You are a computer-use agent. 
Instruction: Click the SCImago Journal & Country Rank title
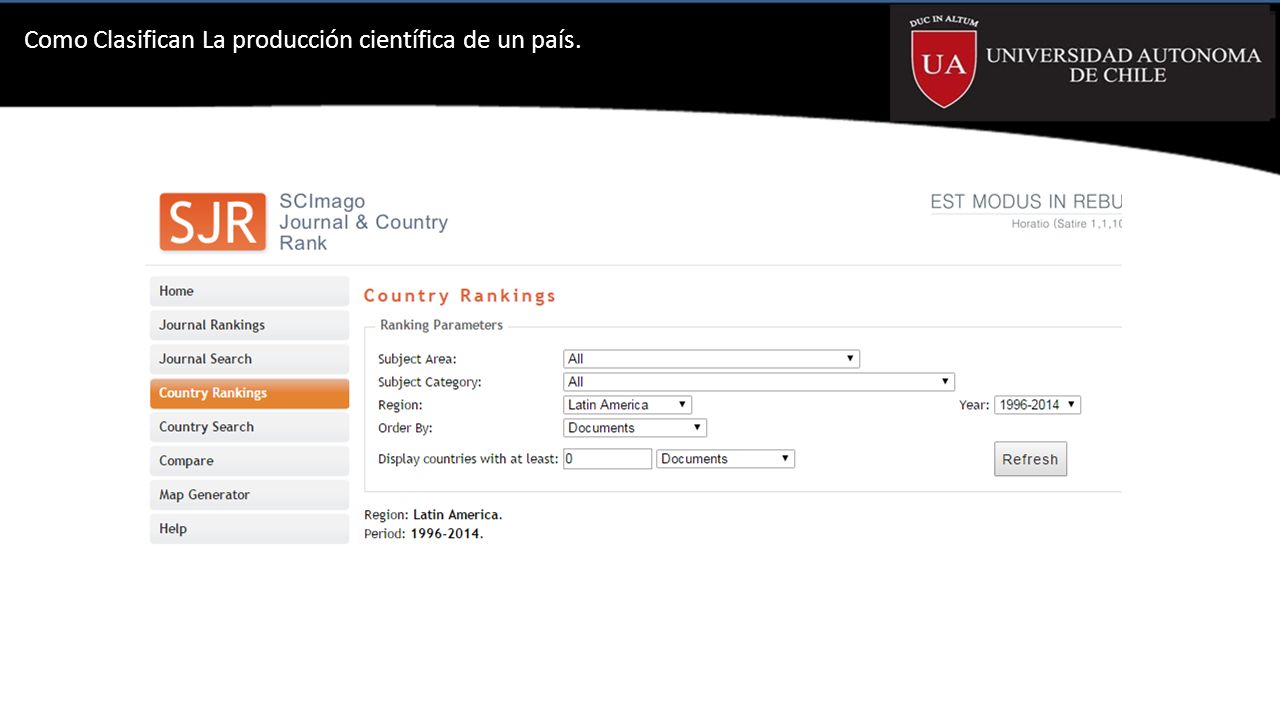(363, 222)
